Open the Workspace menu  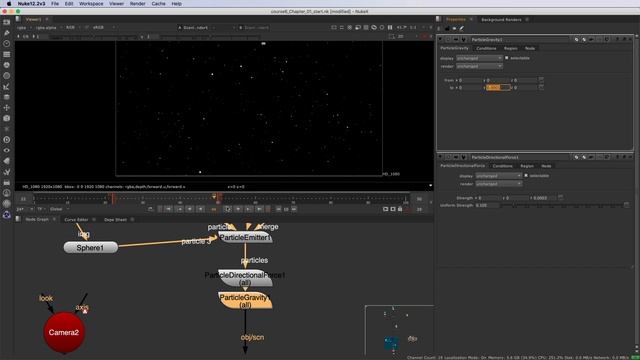click(x=91, y=4)
